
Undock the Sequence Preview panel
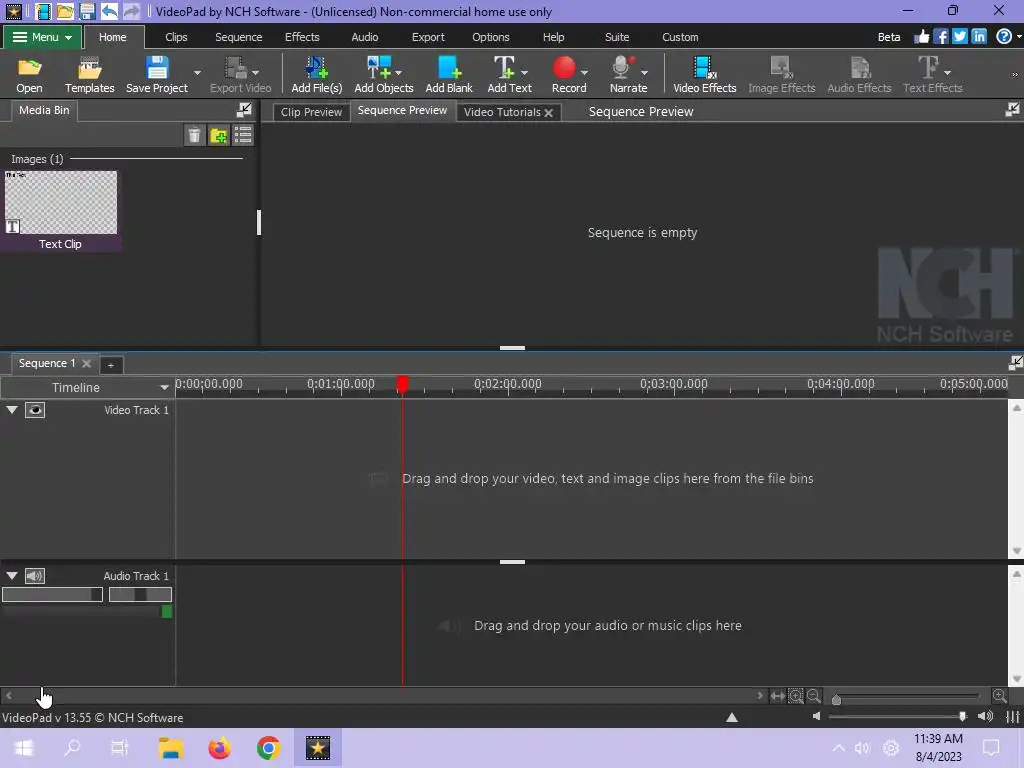point(1012,110)
